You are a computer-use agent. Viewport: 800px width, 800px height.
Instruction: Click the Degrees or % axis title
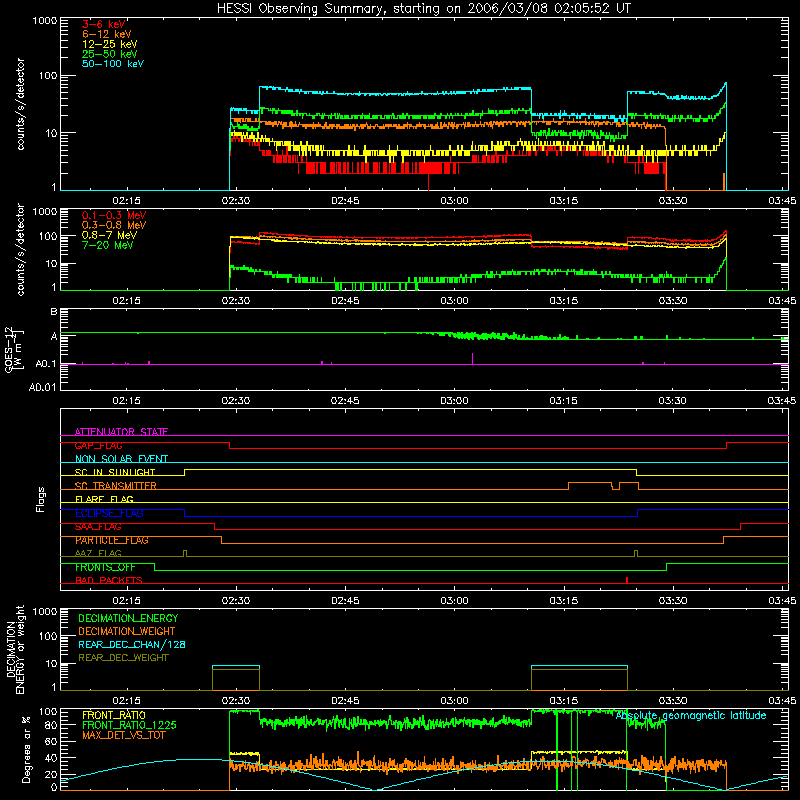26,749
